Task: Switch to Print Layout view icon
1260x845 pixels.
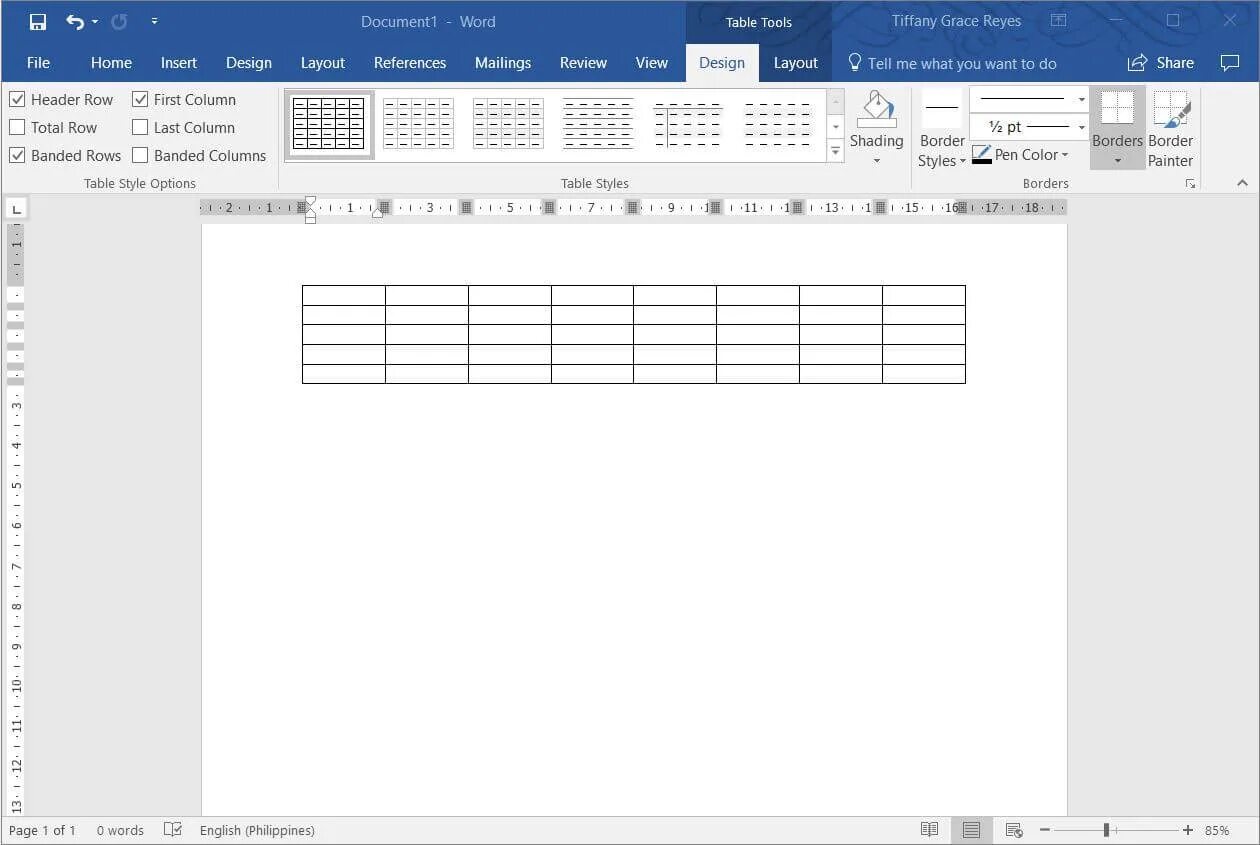Action: click(971, 830)
